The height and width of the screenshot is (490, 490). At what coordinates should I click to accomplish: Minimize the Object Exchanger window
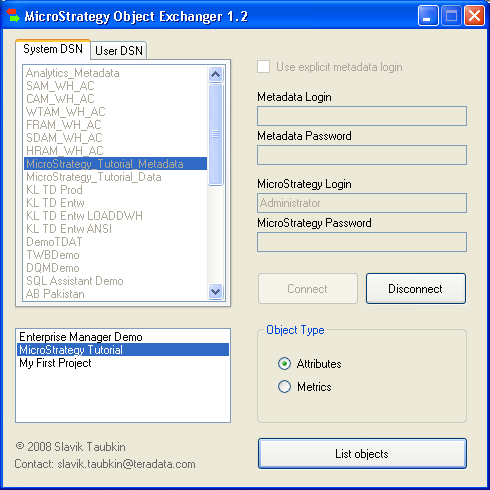click(428, 16)
